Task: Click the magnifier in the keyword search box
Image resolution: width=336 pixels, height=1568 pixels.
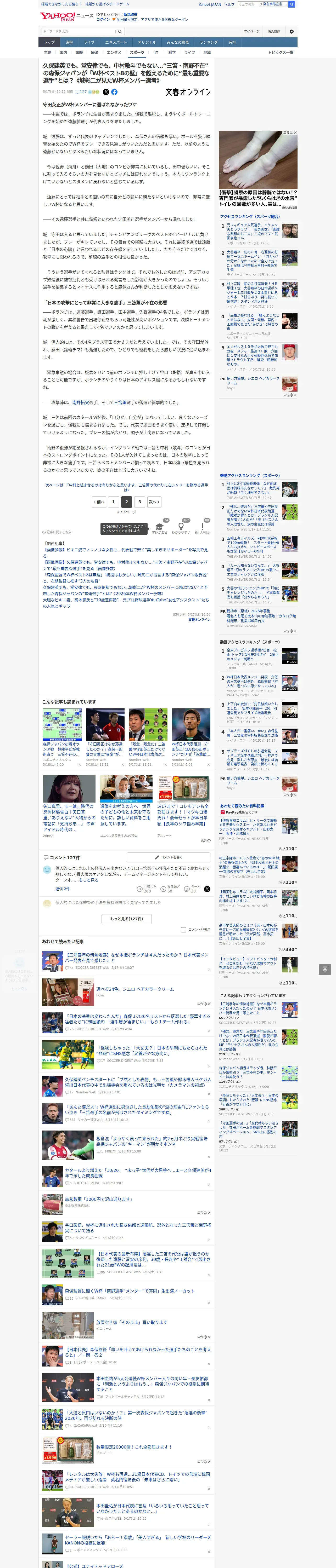Action: click(x=120, y=32)
